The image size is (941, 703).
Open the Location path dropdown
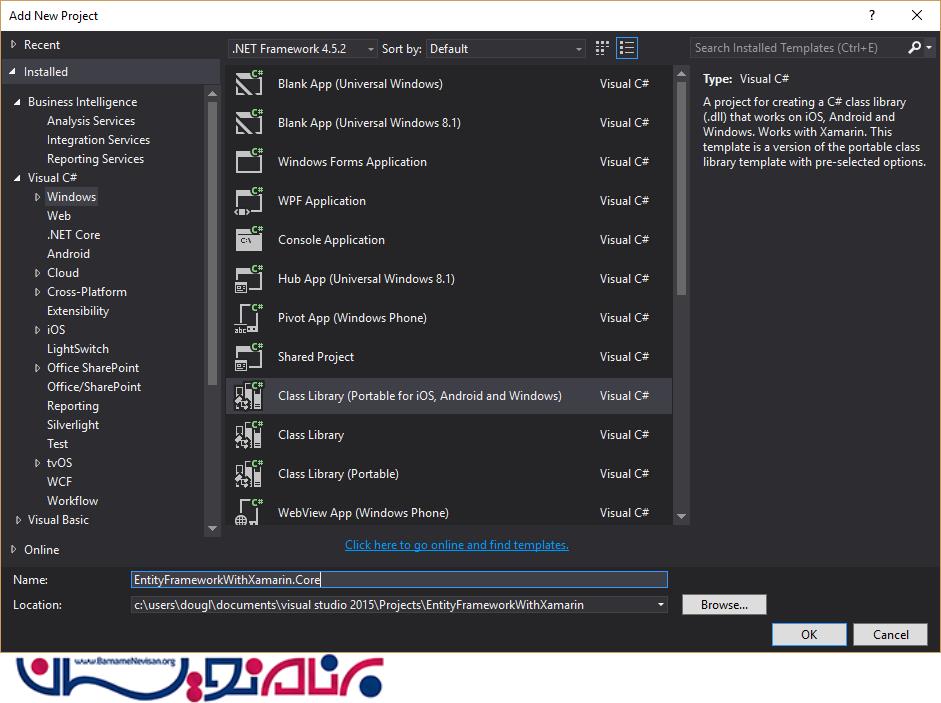pos(660,605)
